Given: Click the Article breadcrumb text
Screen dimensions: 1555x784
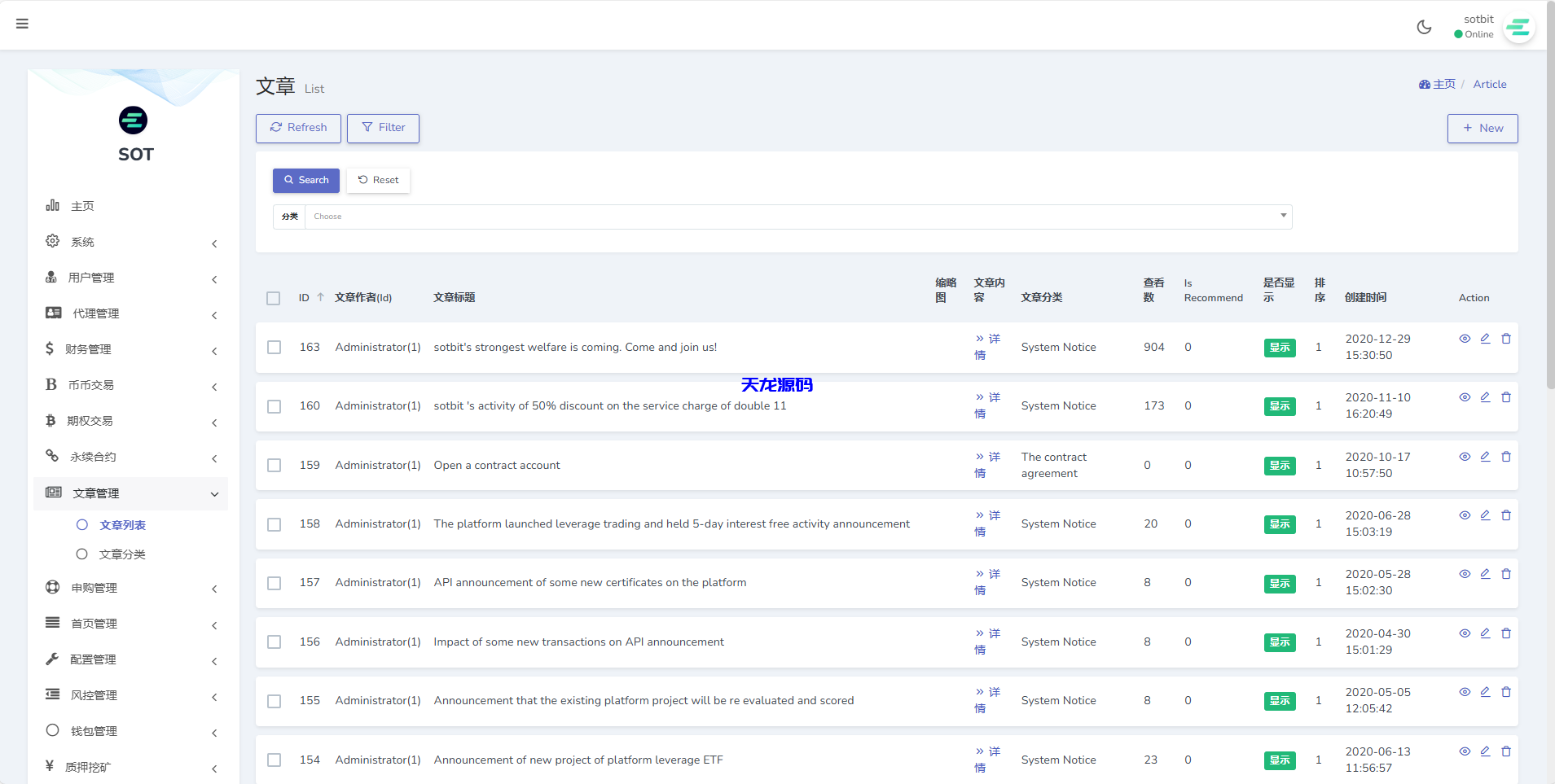Looking at the screenshot, I should [1490, 84].
